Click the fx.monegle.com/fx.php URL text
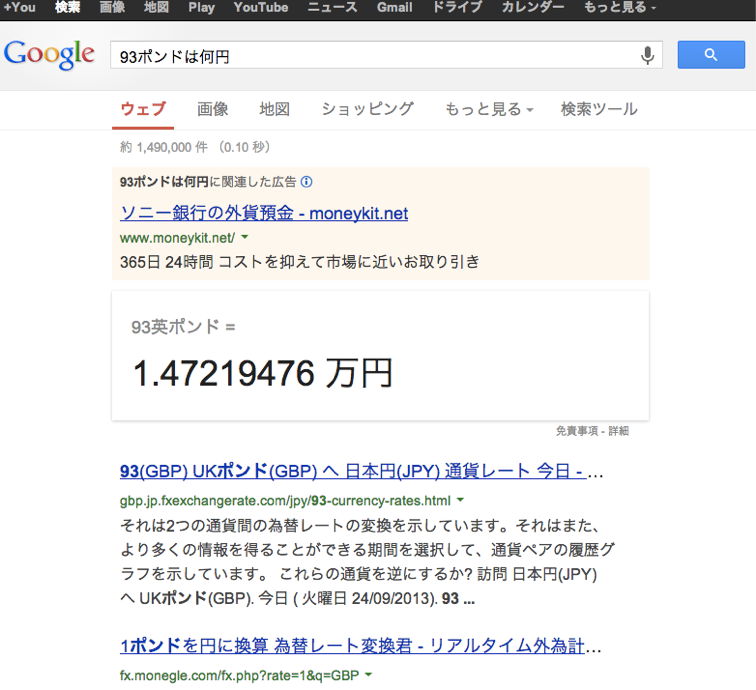756x690 pixels. click(239, 675)
